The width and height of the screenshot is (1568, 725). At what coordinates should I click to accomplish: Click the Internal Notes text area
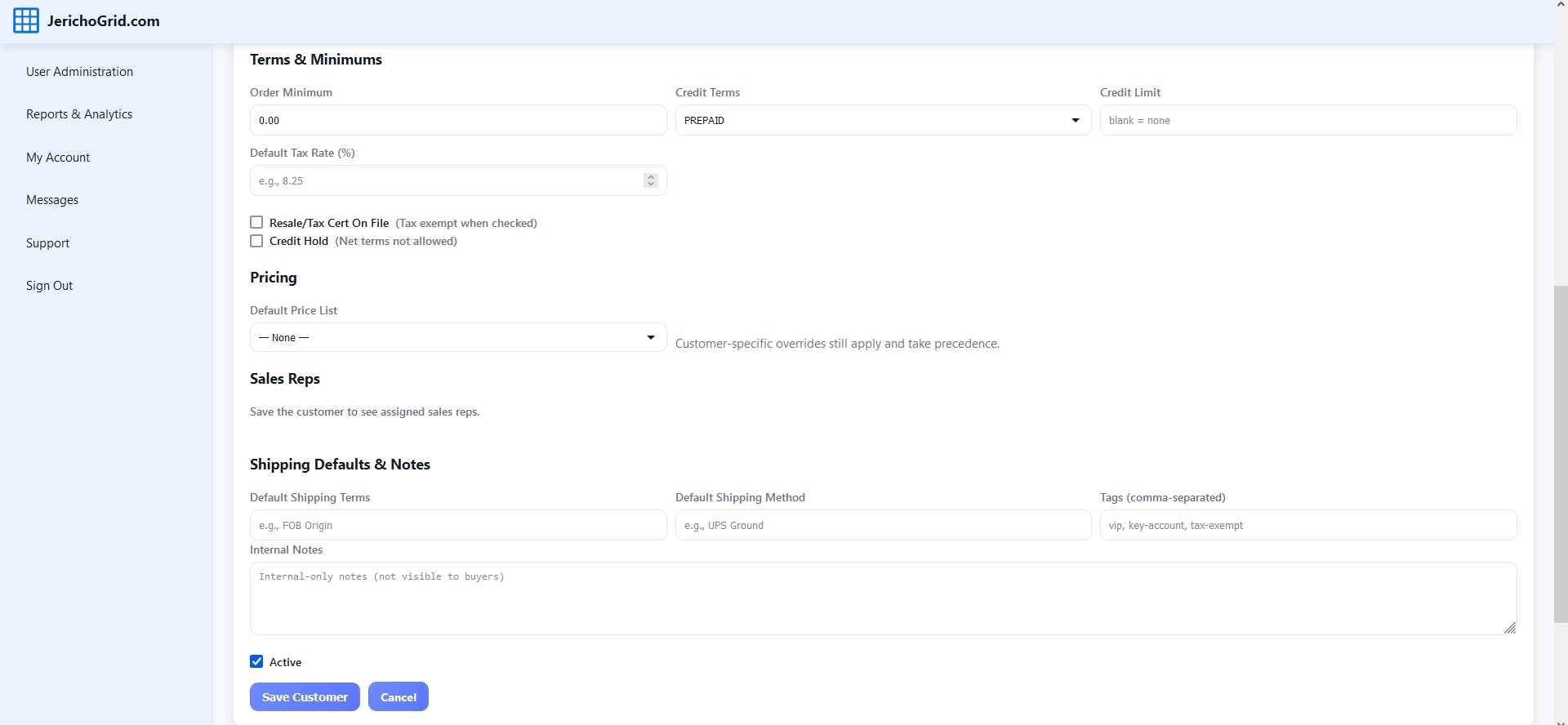click(882, 598)
